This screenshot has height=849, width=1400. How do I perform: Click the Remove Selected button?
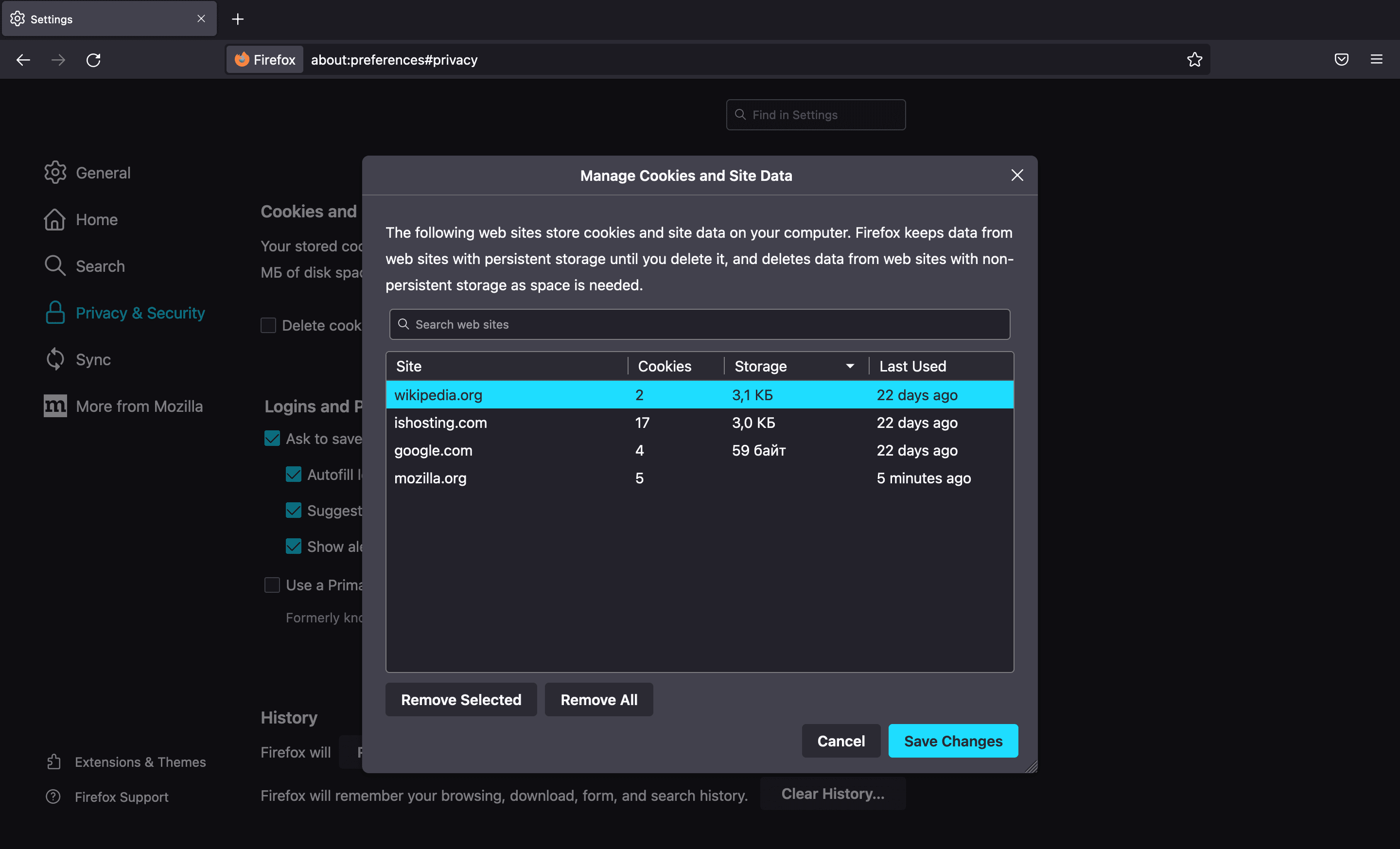click(461, 700)
